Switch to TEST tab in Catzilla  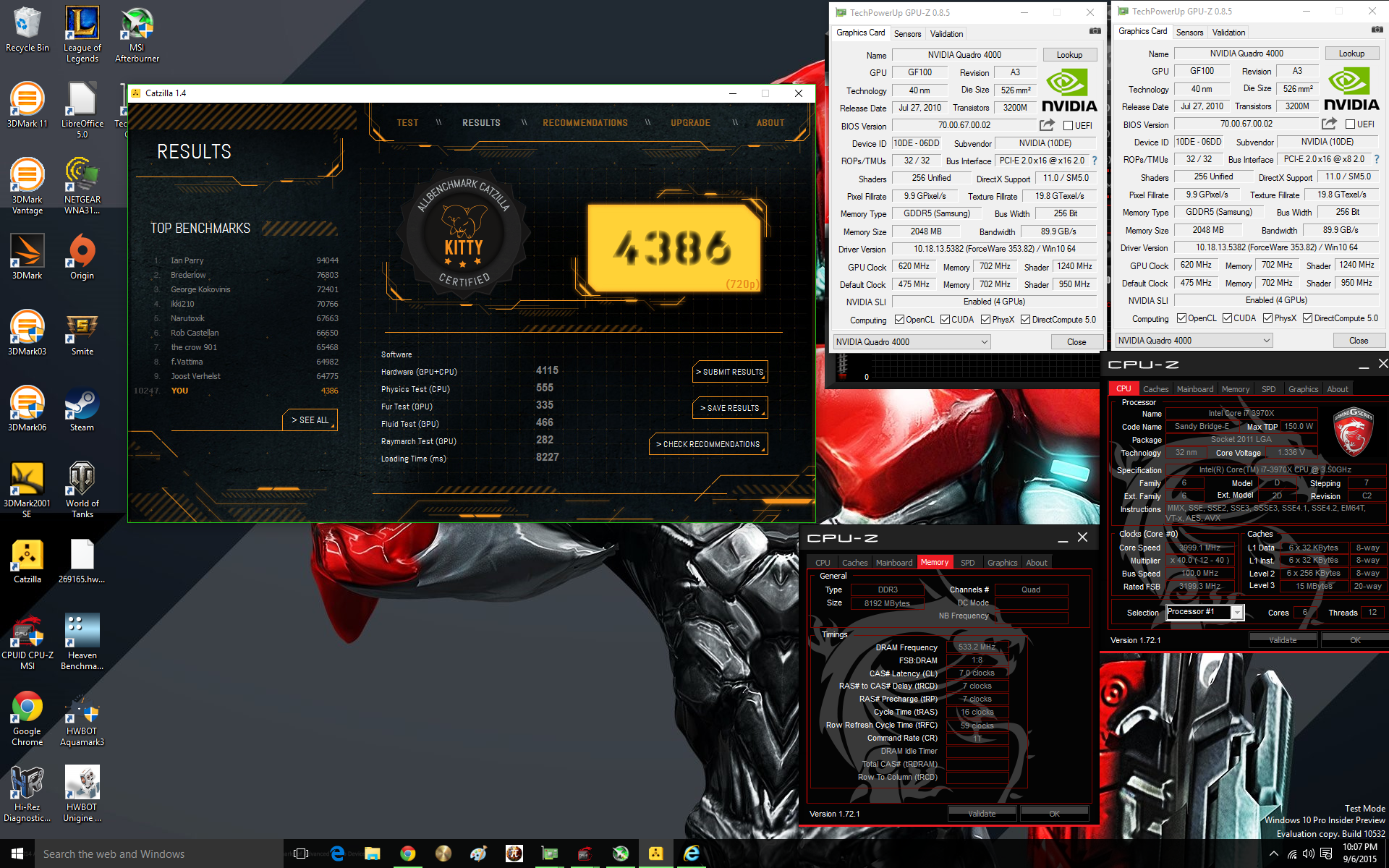coord(407,123)
